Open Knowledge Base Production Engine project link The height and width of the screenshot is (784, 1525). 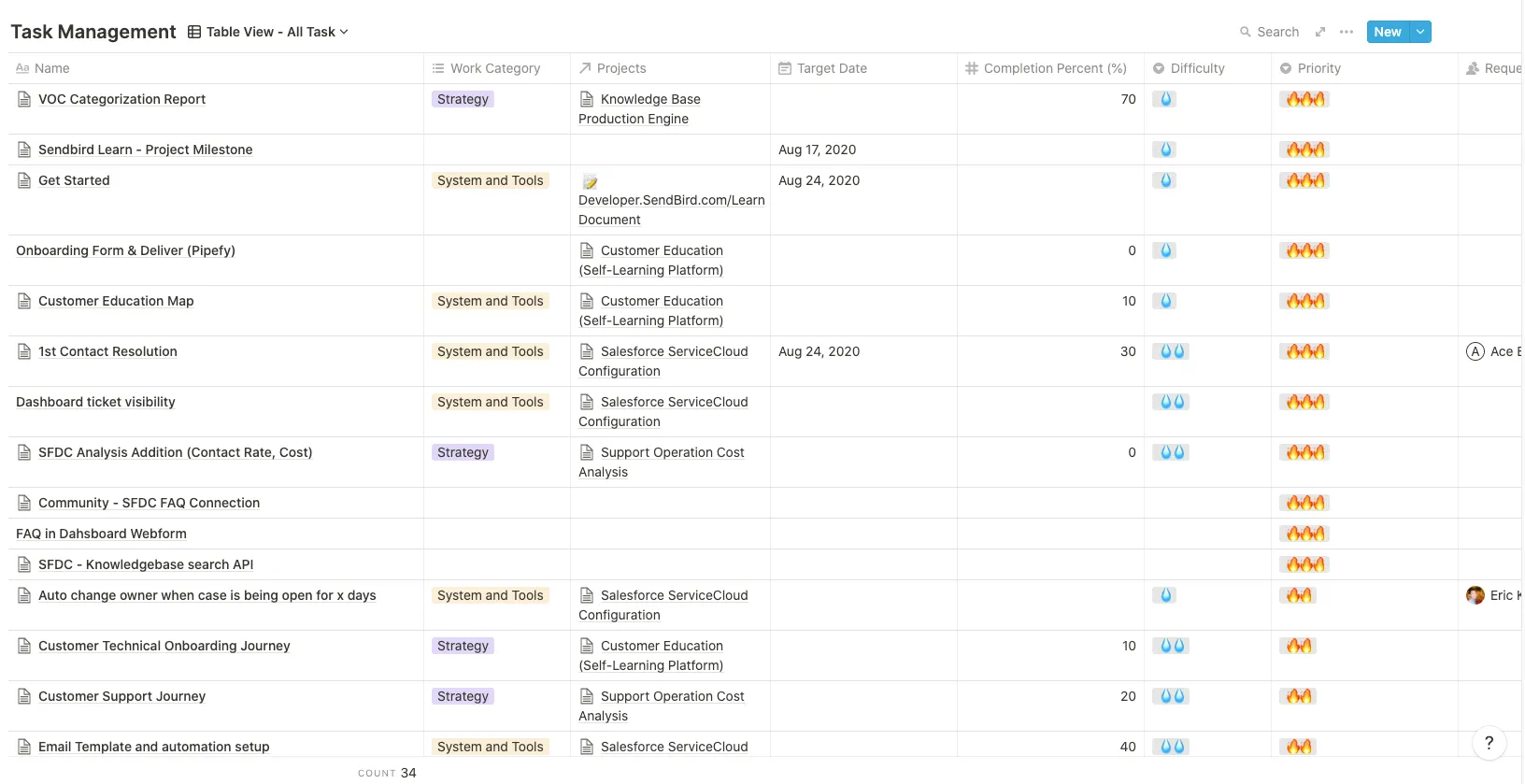pos(649,99)
